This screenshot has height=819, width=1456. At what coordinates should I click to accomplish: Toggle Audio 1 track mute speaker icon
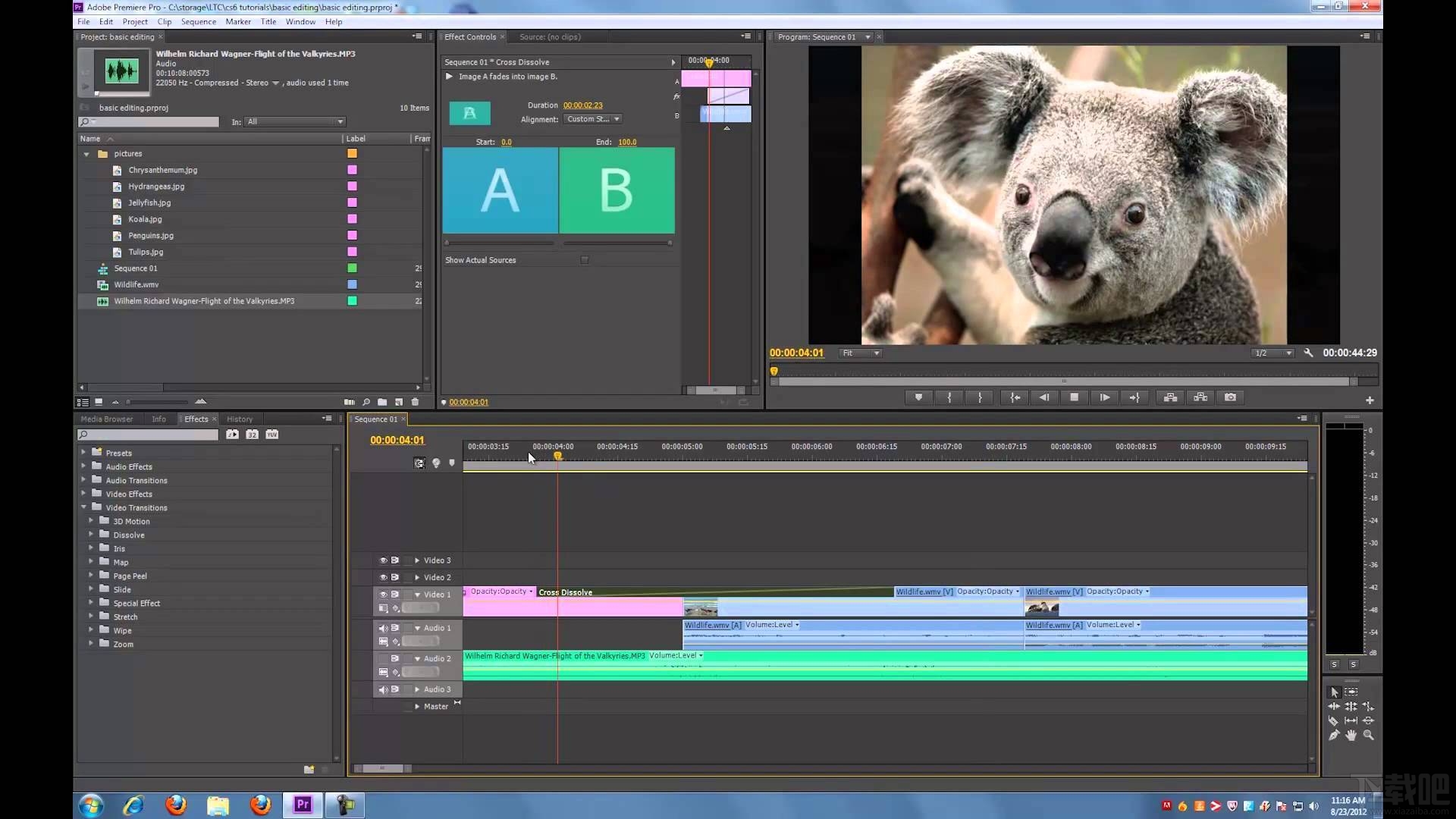(384, 628)
